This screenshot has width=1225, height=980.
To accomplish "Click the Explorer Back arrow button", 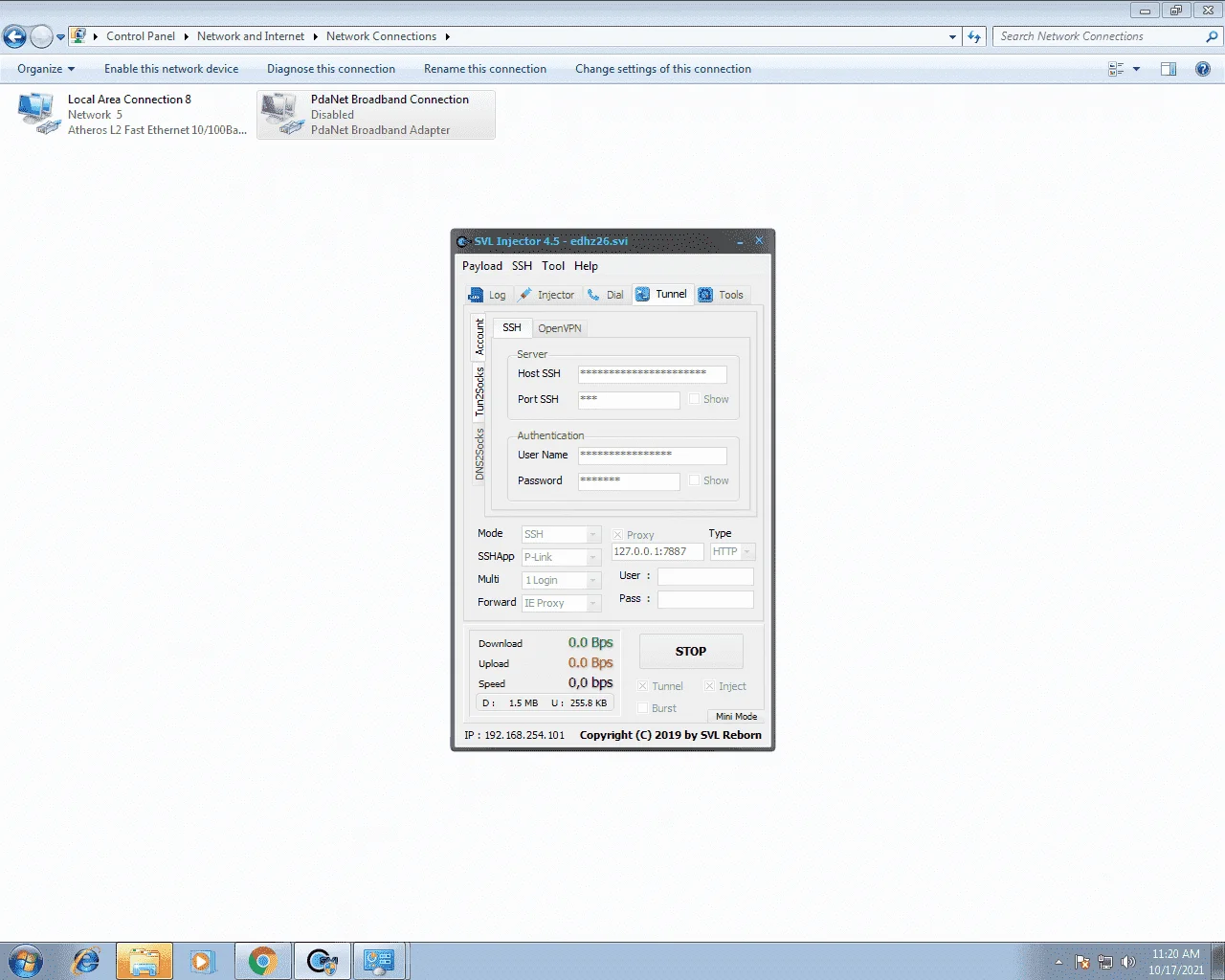I will pyautogui.click(x=14, y=37).
